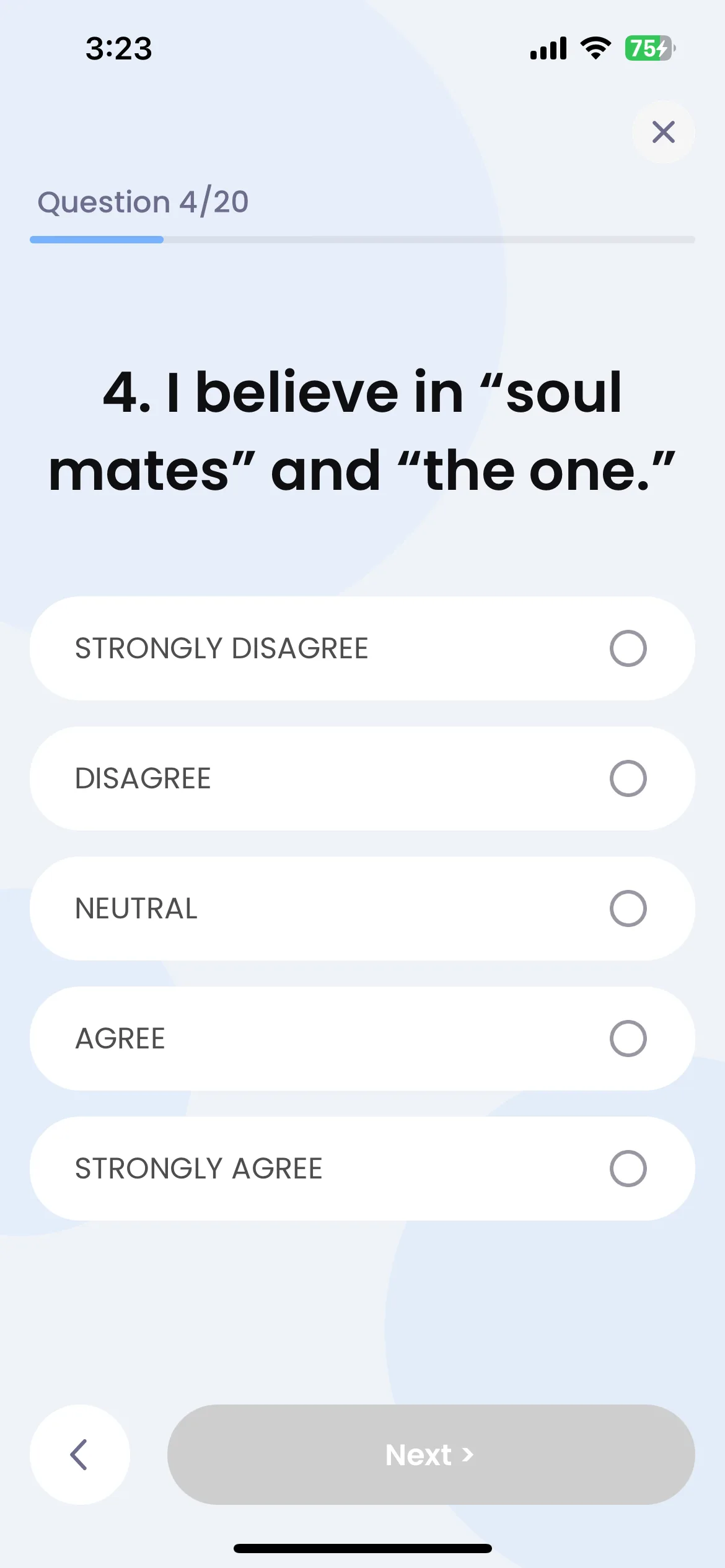Viewport: 725px width, 1568px height.
Task: Tap the back chevron button
Action: [79, 1454]
